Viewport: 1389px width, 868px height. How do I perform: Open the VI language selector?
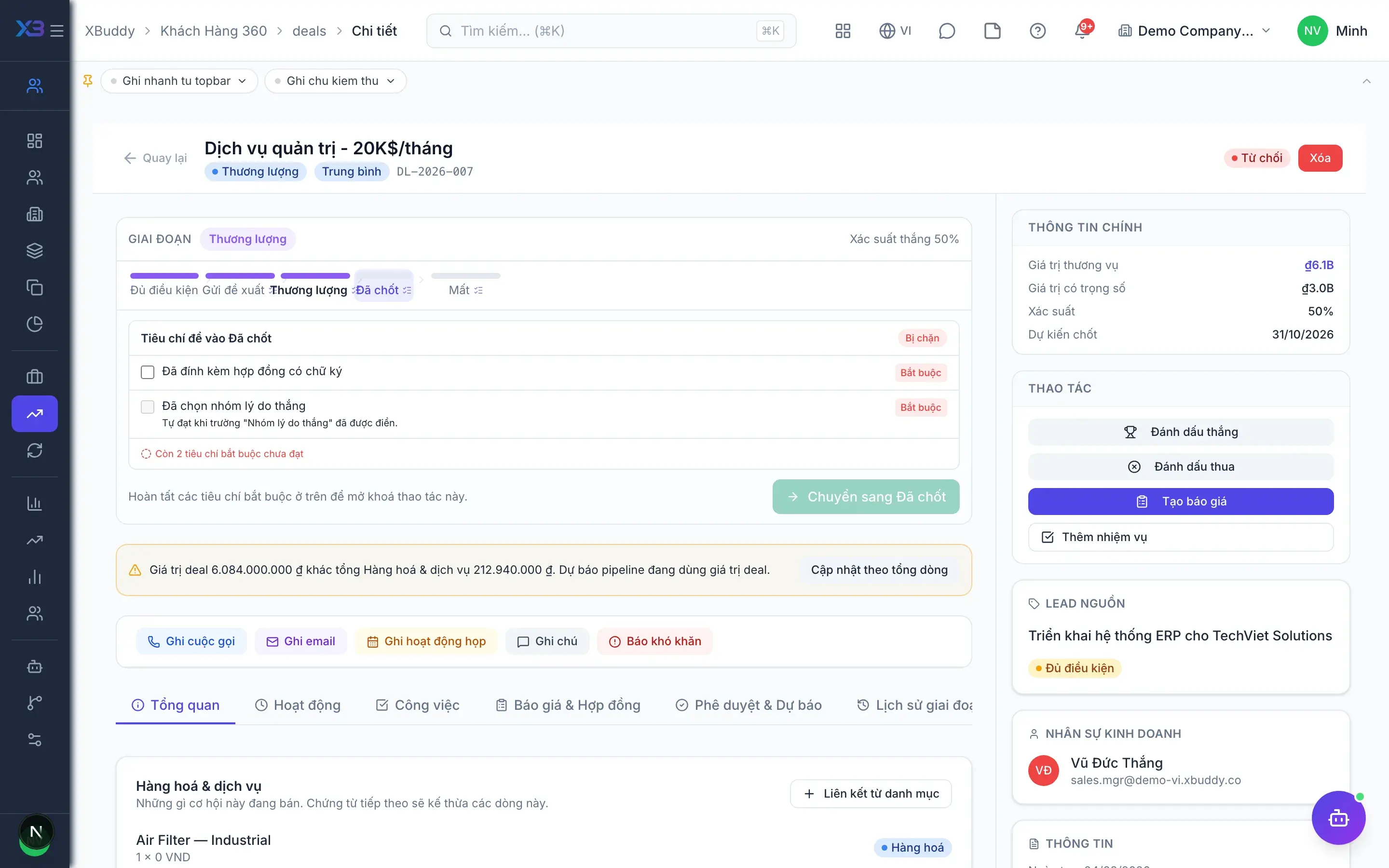(x=895, y=31)
